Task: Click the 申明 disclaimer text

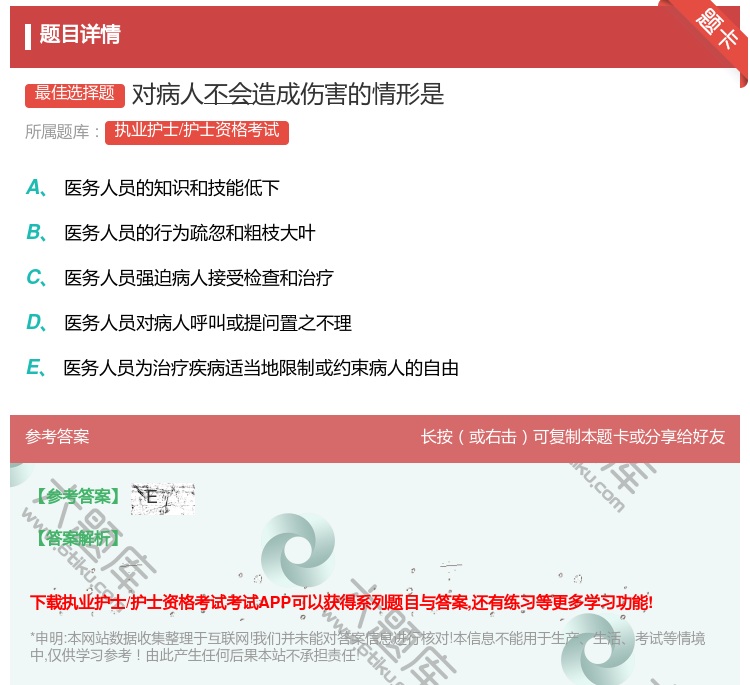Action: click(367, 646)
